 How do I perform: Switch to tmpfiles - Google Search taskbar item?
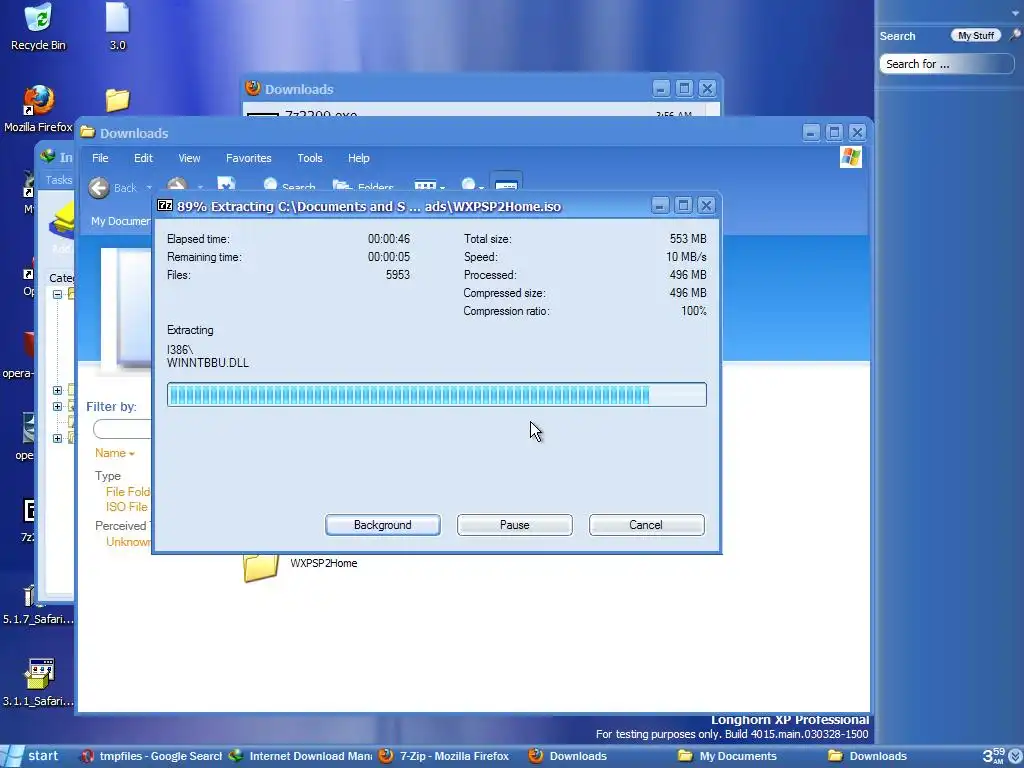[x=150, y=756]
